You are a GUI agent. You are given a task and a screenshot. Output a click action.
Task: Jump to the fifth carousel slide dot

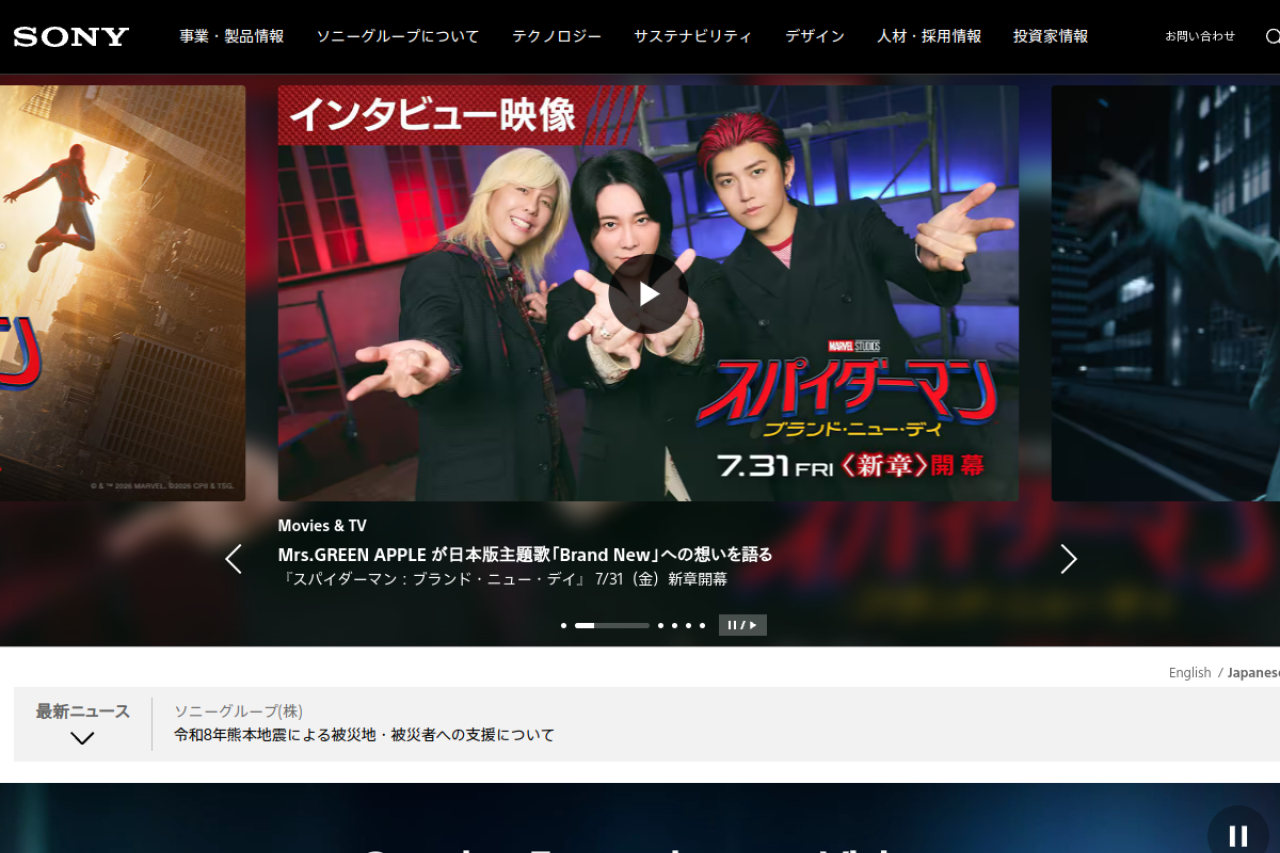(688, 626)
